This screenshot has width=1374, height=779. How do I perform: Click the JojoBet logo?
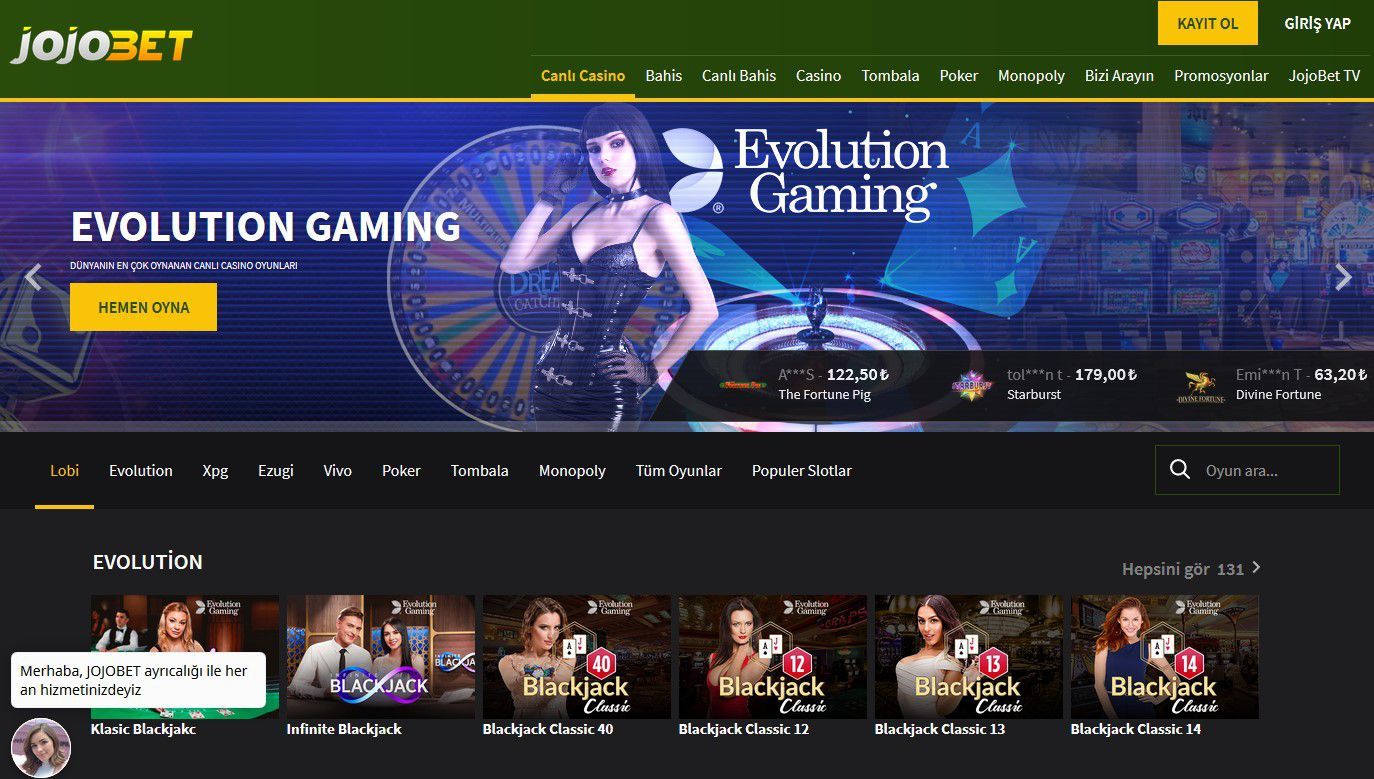pos(101,45)
